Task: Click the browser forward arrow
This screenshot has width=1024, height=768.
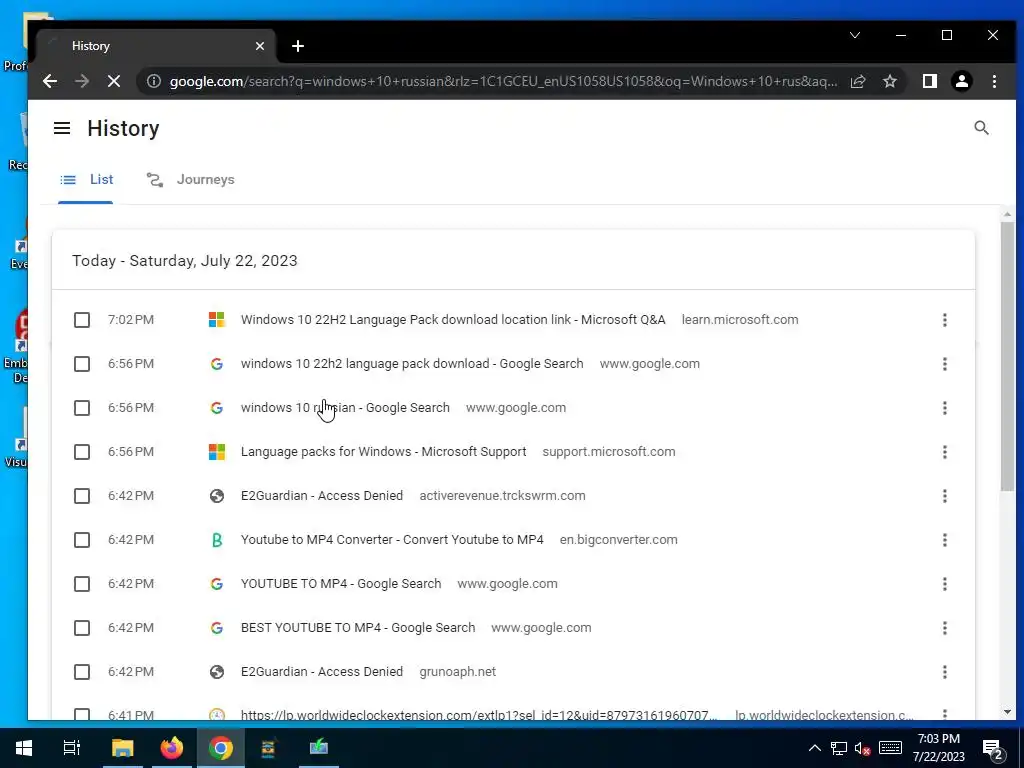Action: pos(82,81)
